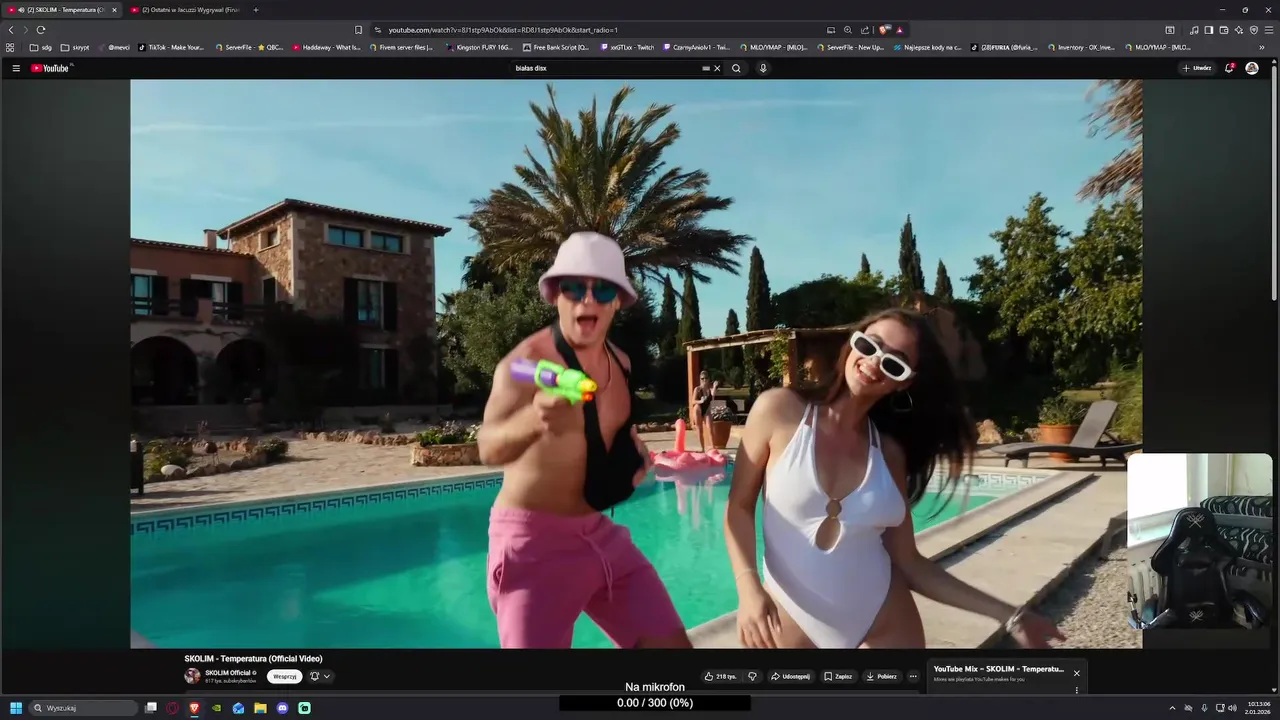The image size is (1280, 720).
Task: Open a new browser tab
Action: tap(256, 10)
